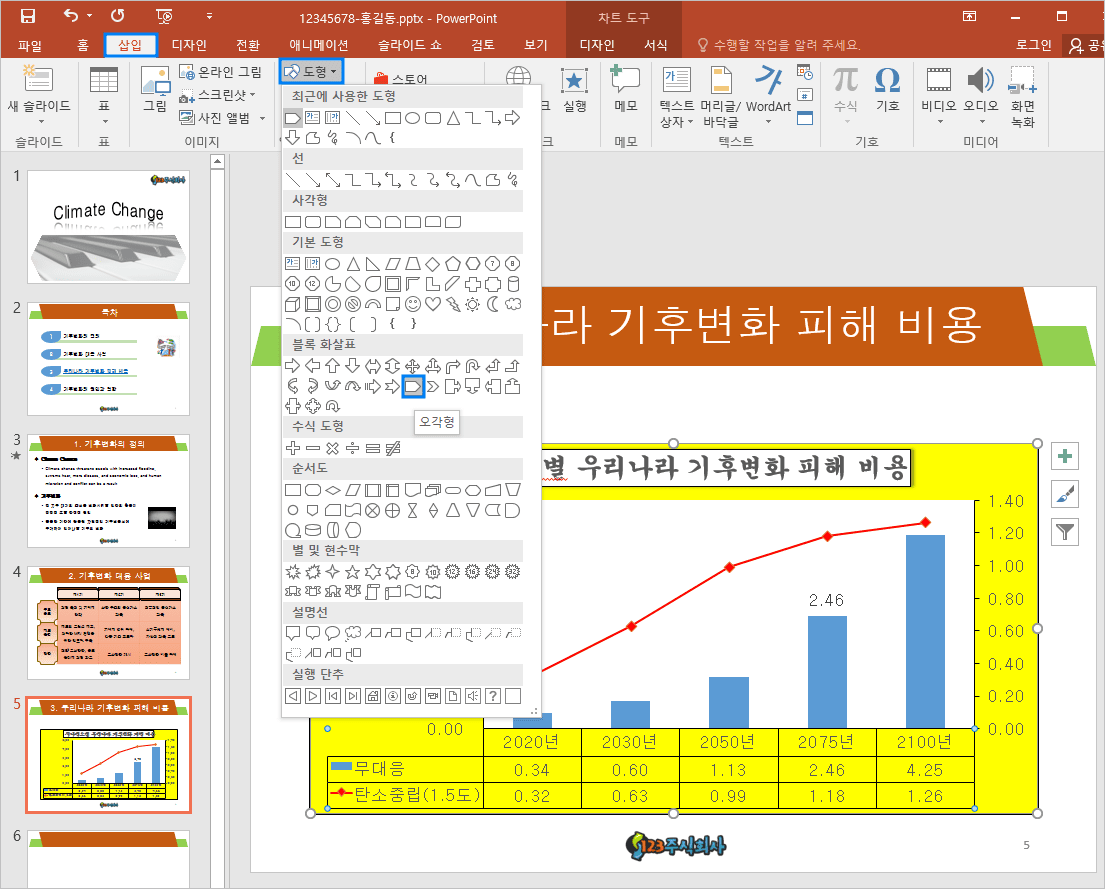Click the Undo arrow in quick access toolbar
Viewport: 1105px width, 889px height.
coord(71,16)
